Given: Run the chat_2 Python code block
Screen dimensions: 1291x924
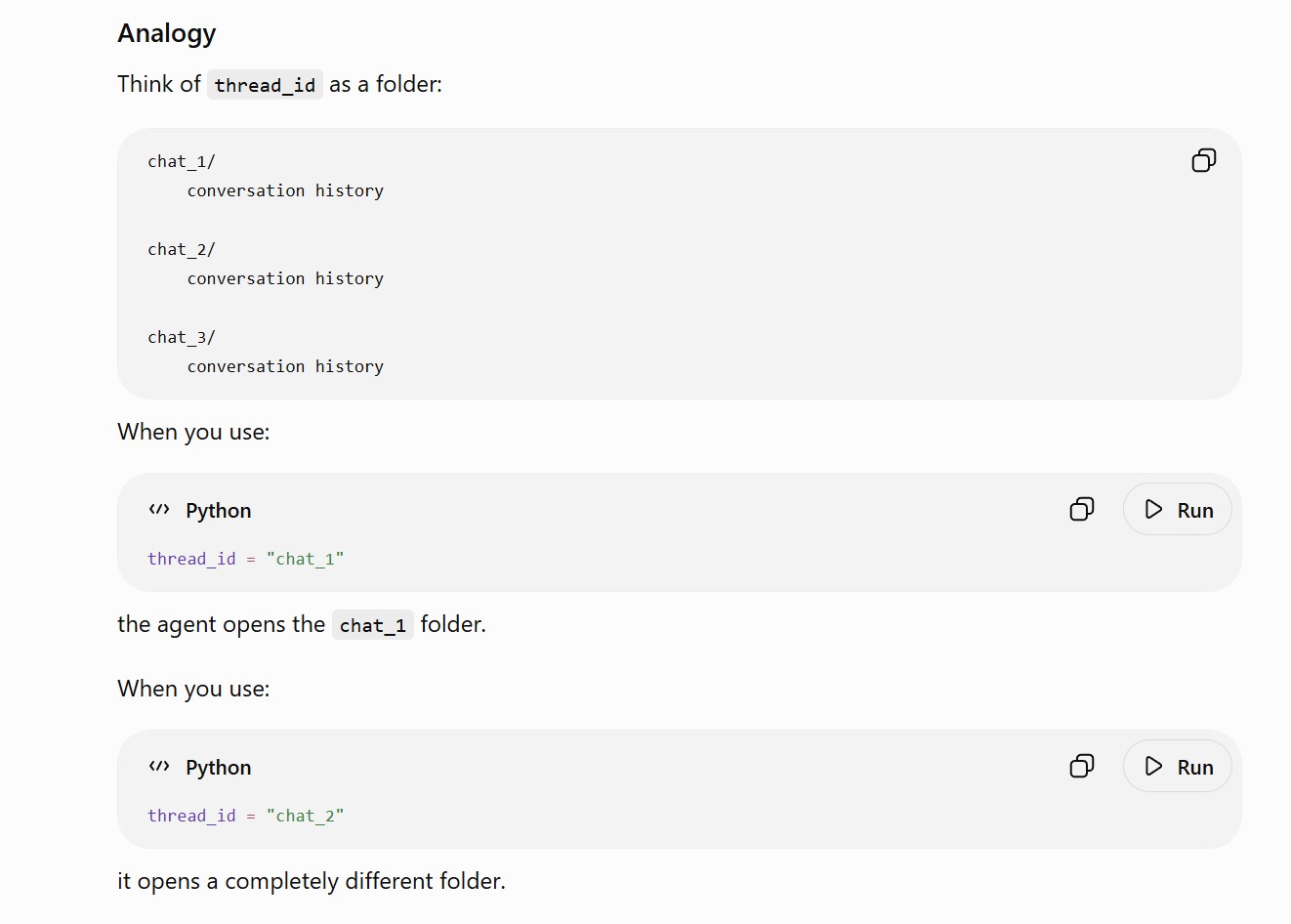Looking at the screenshot, I should (x=1178, y=766).
